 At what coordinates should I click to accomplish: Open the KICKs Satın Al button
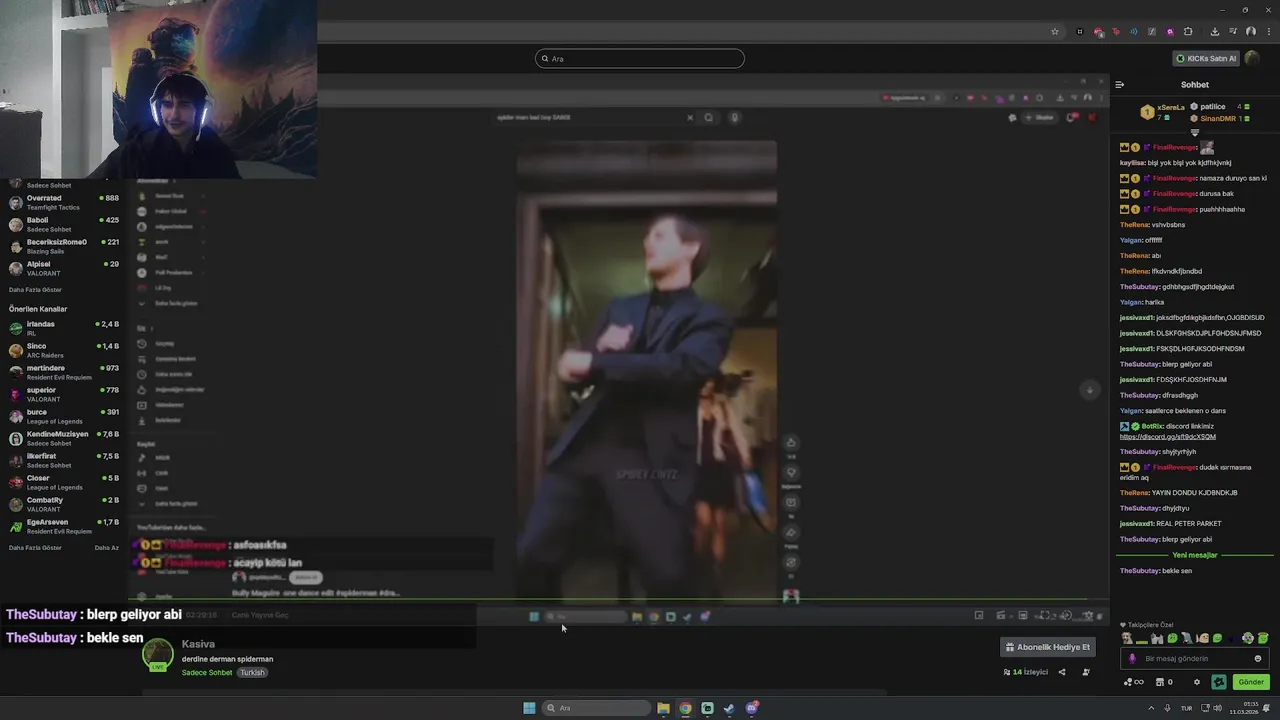click(x=1206, y=58)
